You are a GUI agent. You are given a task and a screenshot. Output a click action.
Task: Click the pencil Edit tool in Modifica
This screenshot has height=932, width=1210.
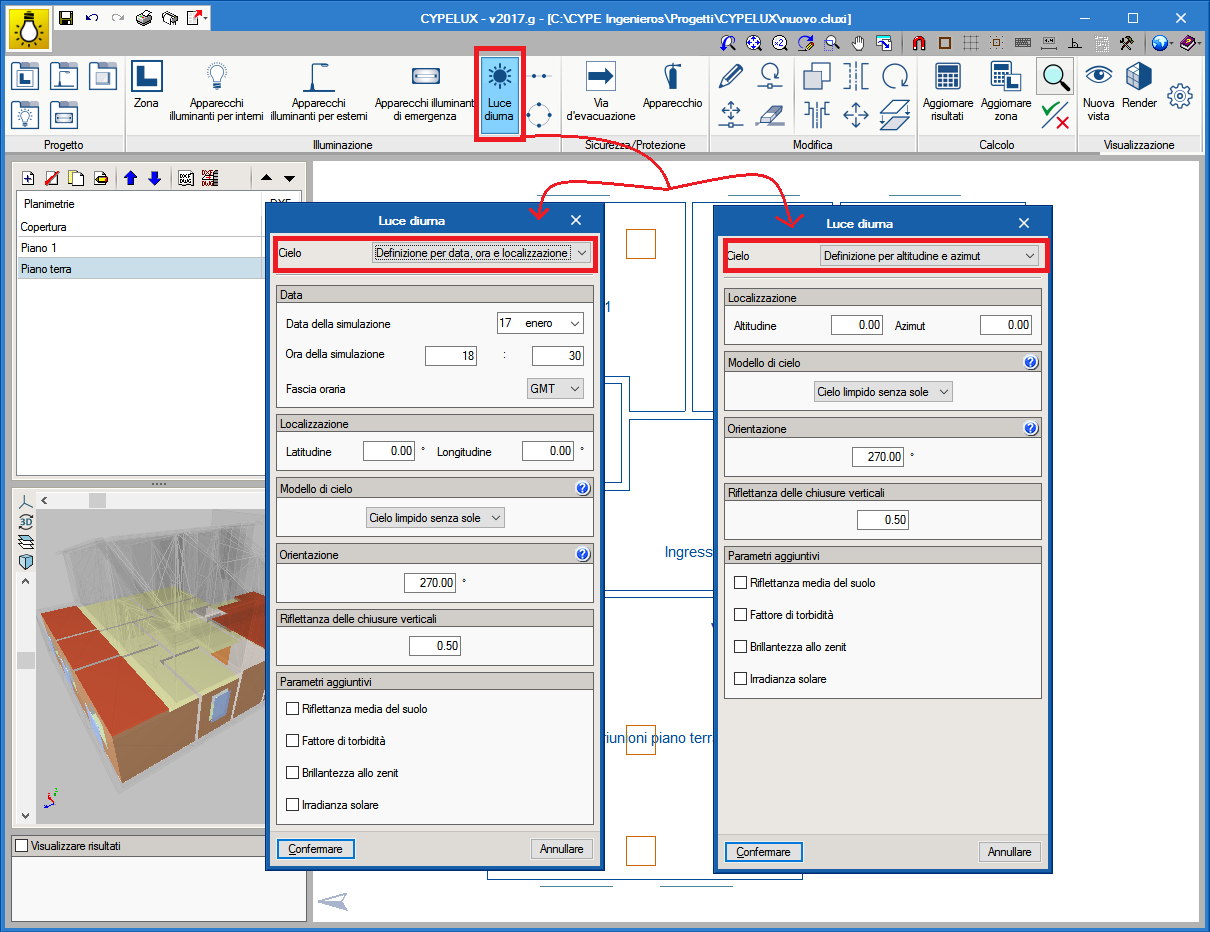(731, 75)
